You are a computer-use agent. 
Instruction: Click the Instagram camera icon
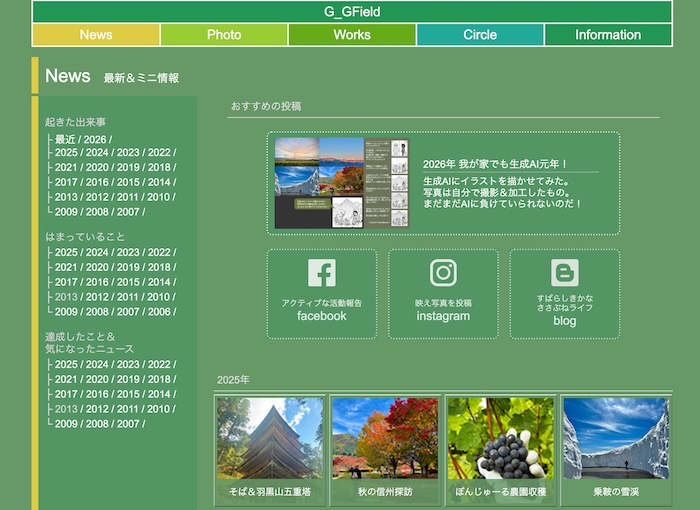tap(443, 273)
